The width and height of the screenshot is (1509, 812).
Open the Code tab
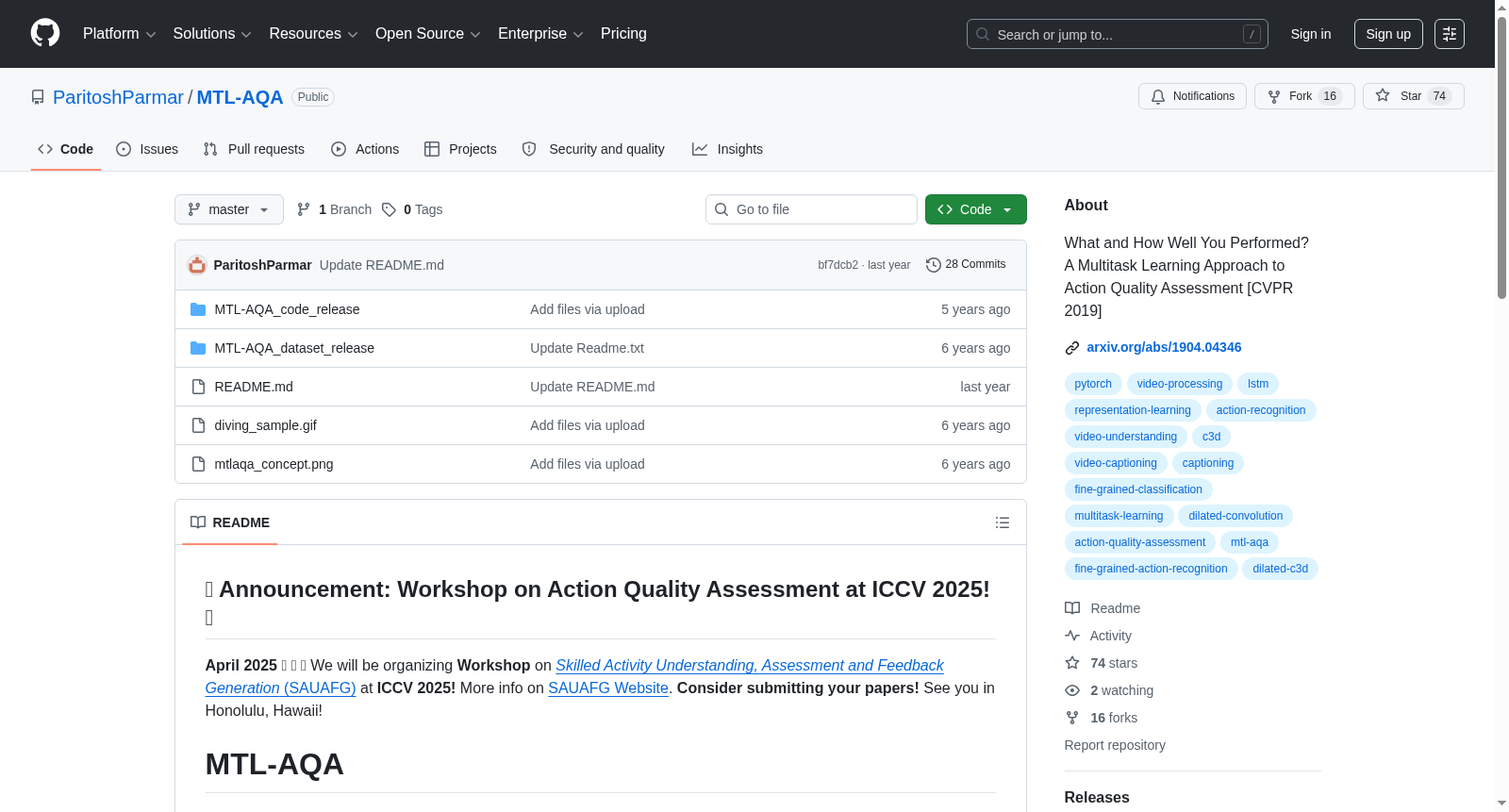(66, 149)
